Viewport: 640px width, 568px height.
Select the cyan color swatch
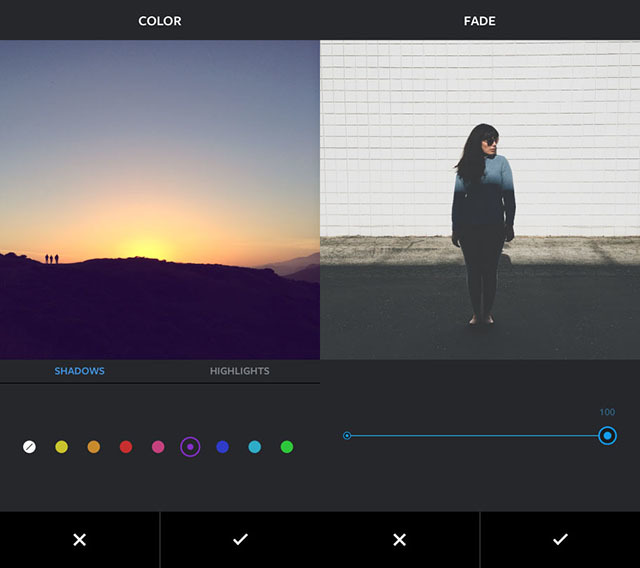tap(254, 447)
